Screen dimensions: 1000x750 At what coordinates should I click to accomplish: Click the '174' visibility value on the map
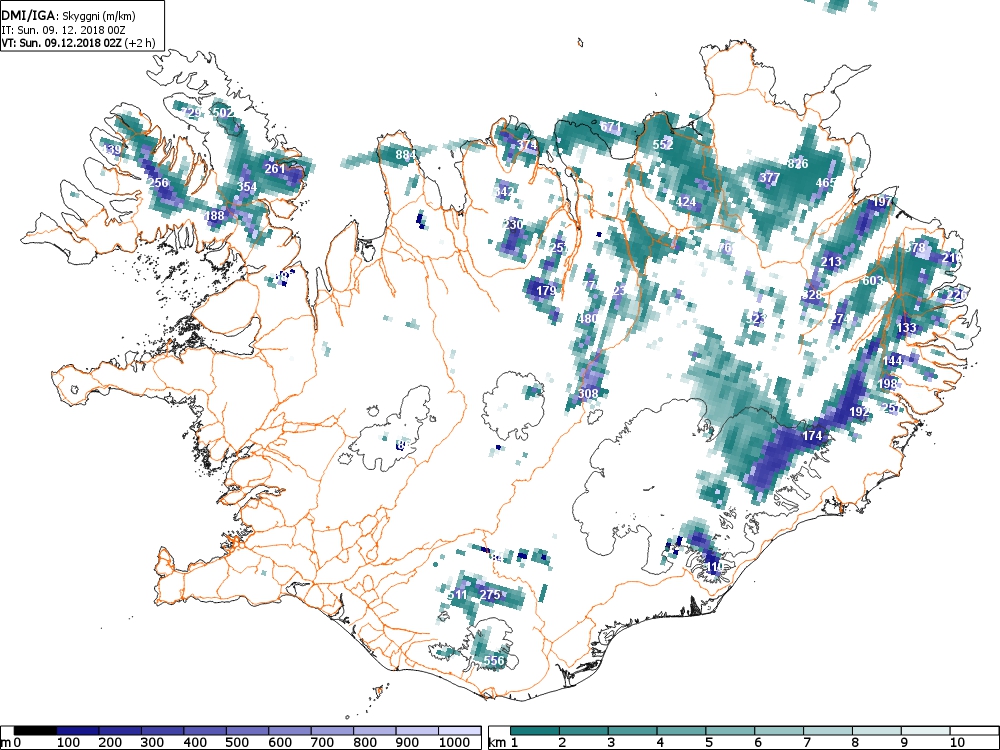point(812,436)
